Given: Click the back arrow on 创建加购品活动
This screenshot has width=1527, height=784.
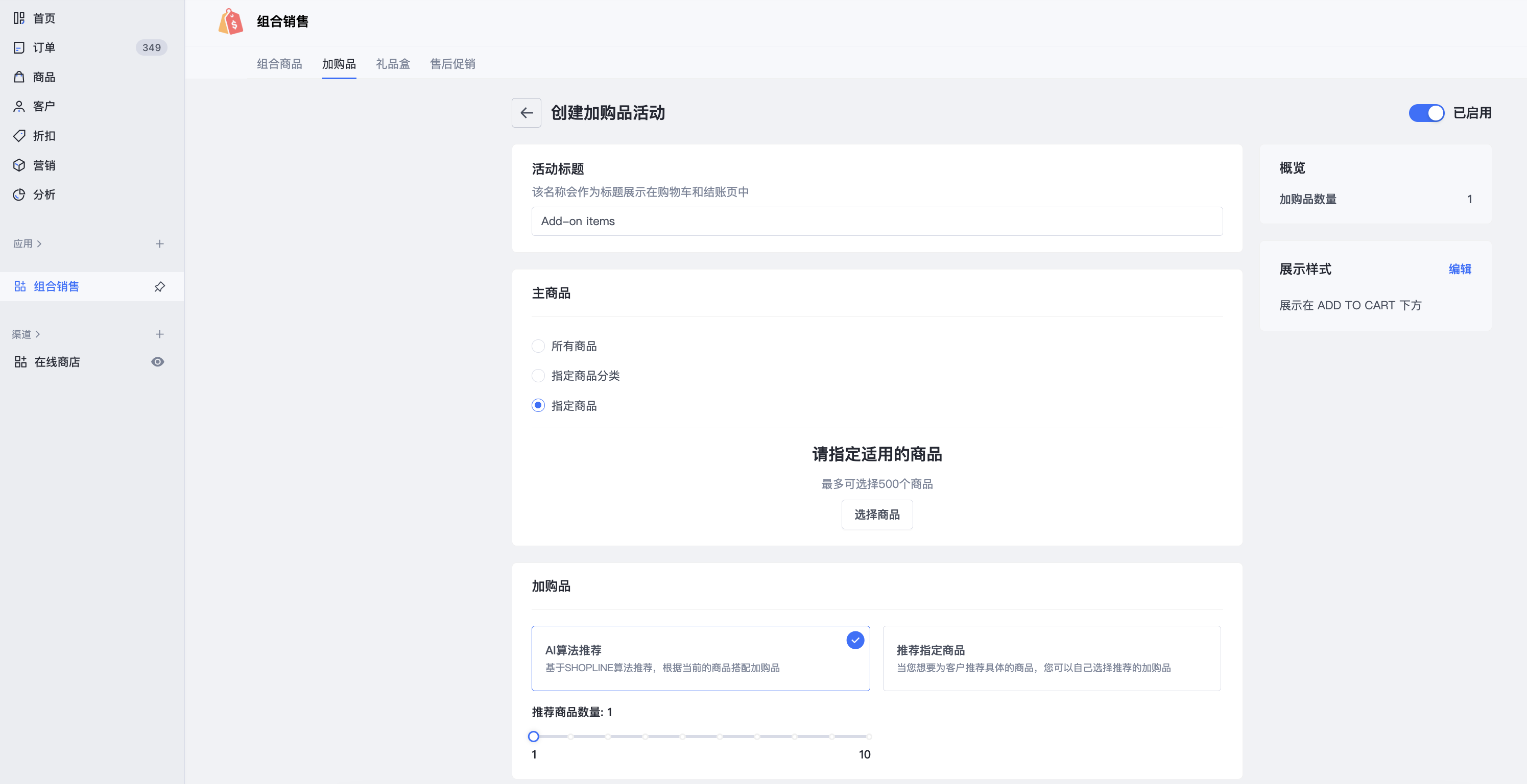Looking at the screenshot, I should (526, 113).
